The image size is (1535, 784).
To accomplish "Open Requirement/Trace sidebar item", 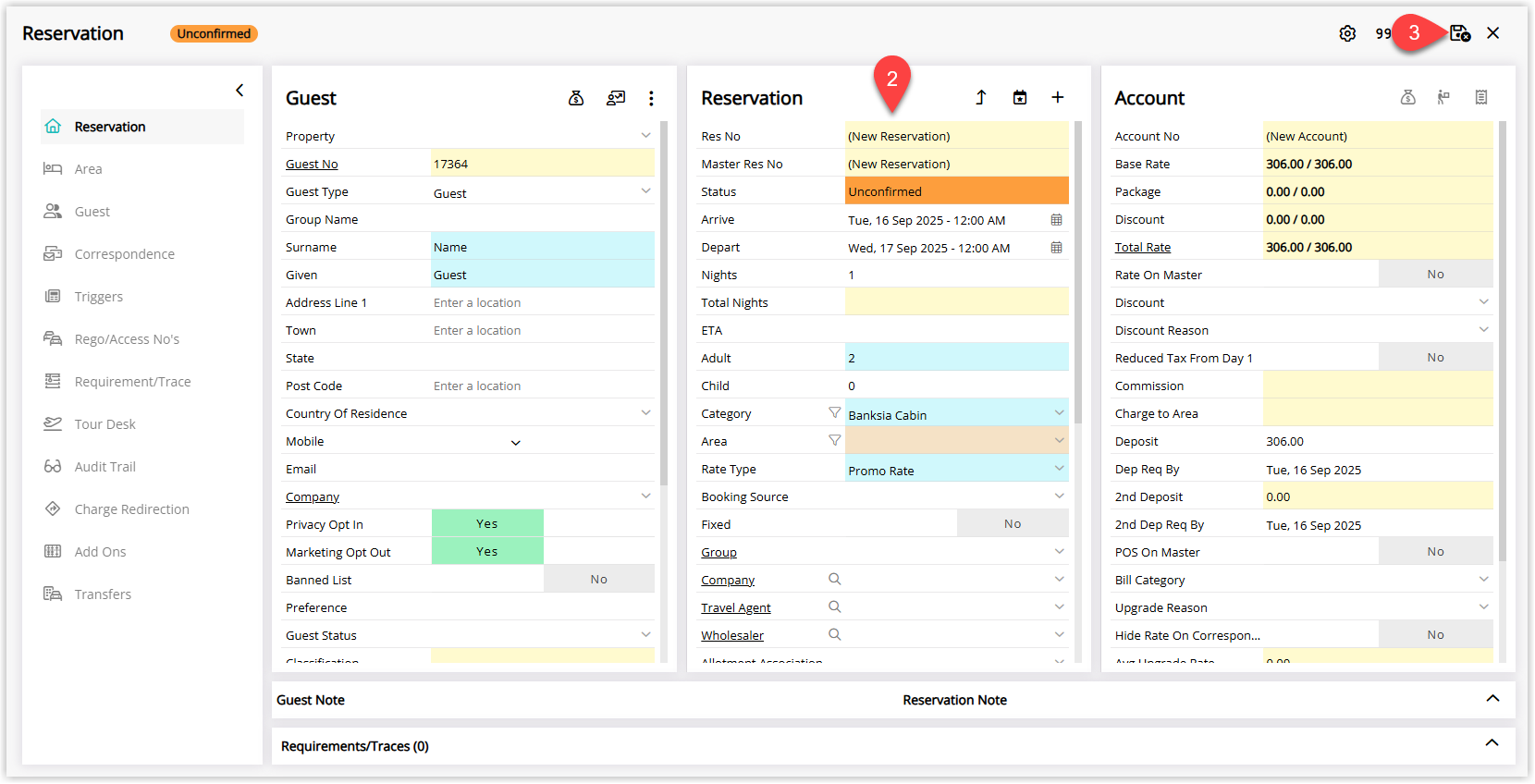I will pyautogui.click(x=142, y=382).
